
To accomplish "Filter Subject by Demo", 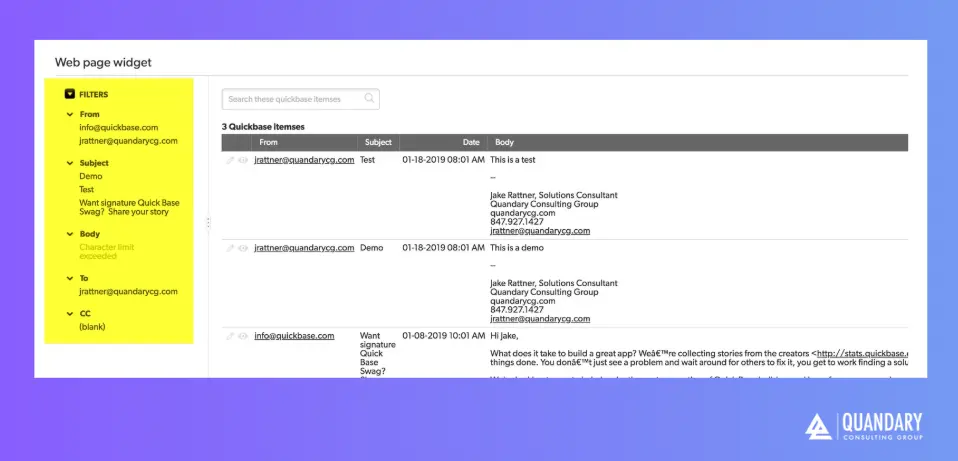I will [91, 176].
